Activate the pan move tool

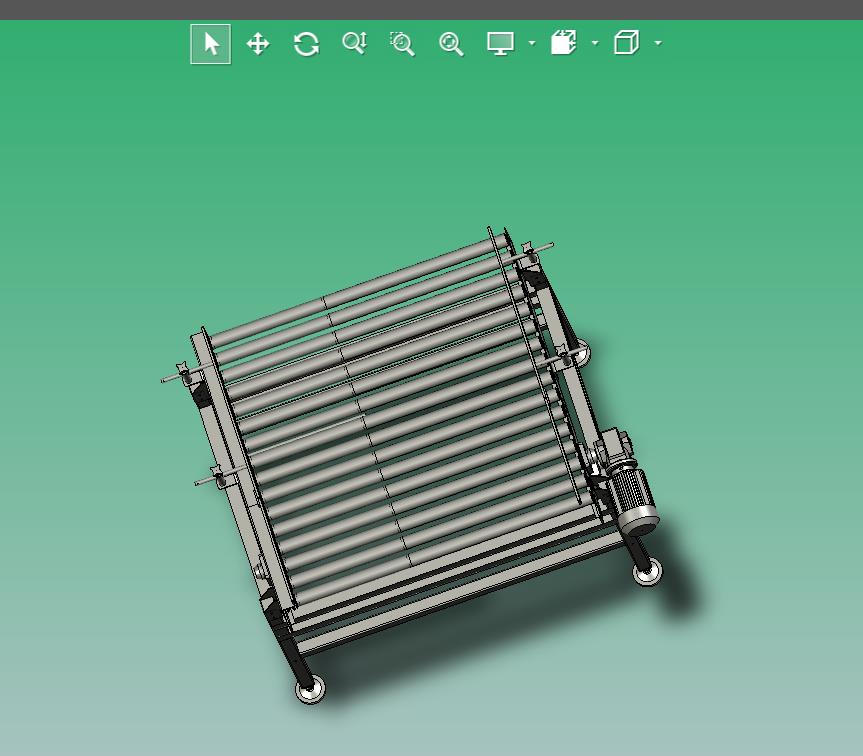click(x=258, y=44)
